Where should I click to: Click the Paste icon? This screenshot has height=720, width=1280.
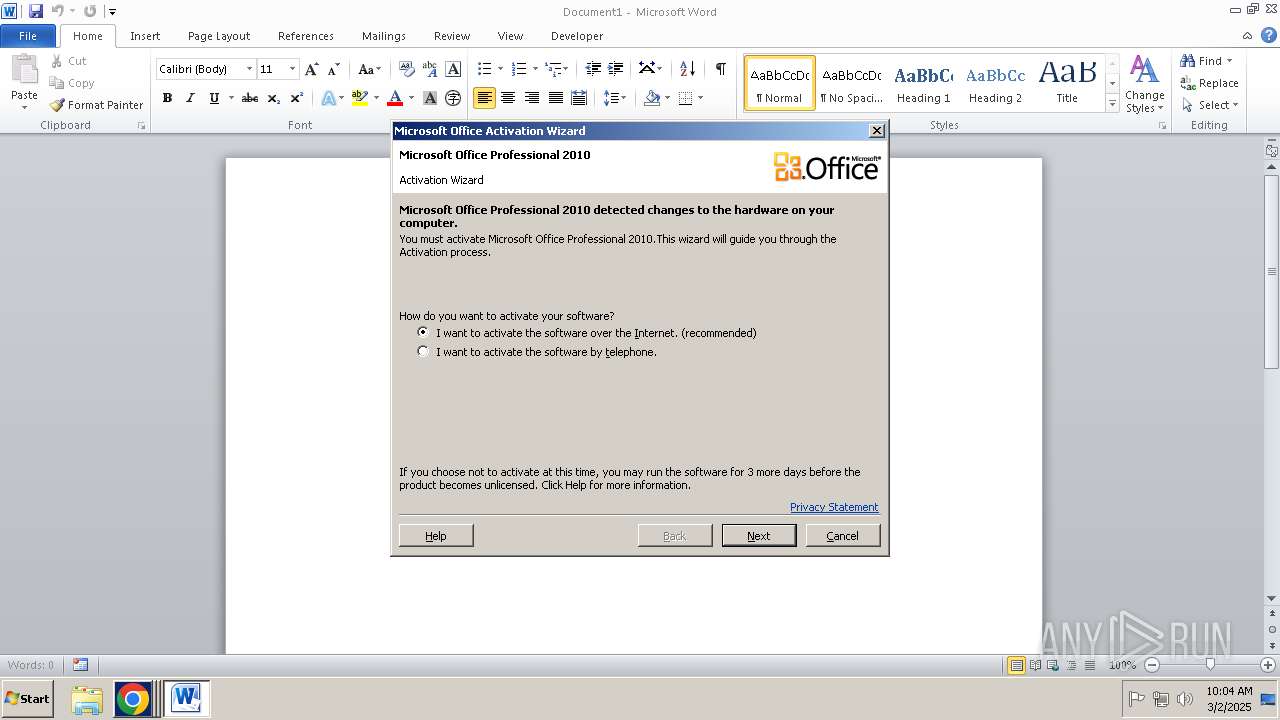(24, 71)
